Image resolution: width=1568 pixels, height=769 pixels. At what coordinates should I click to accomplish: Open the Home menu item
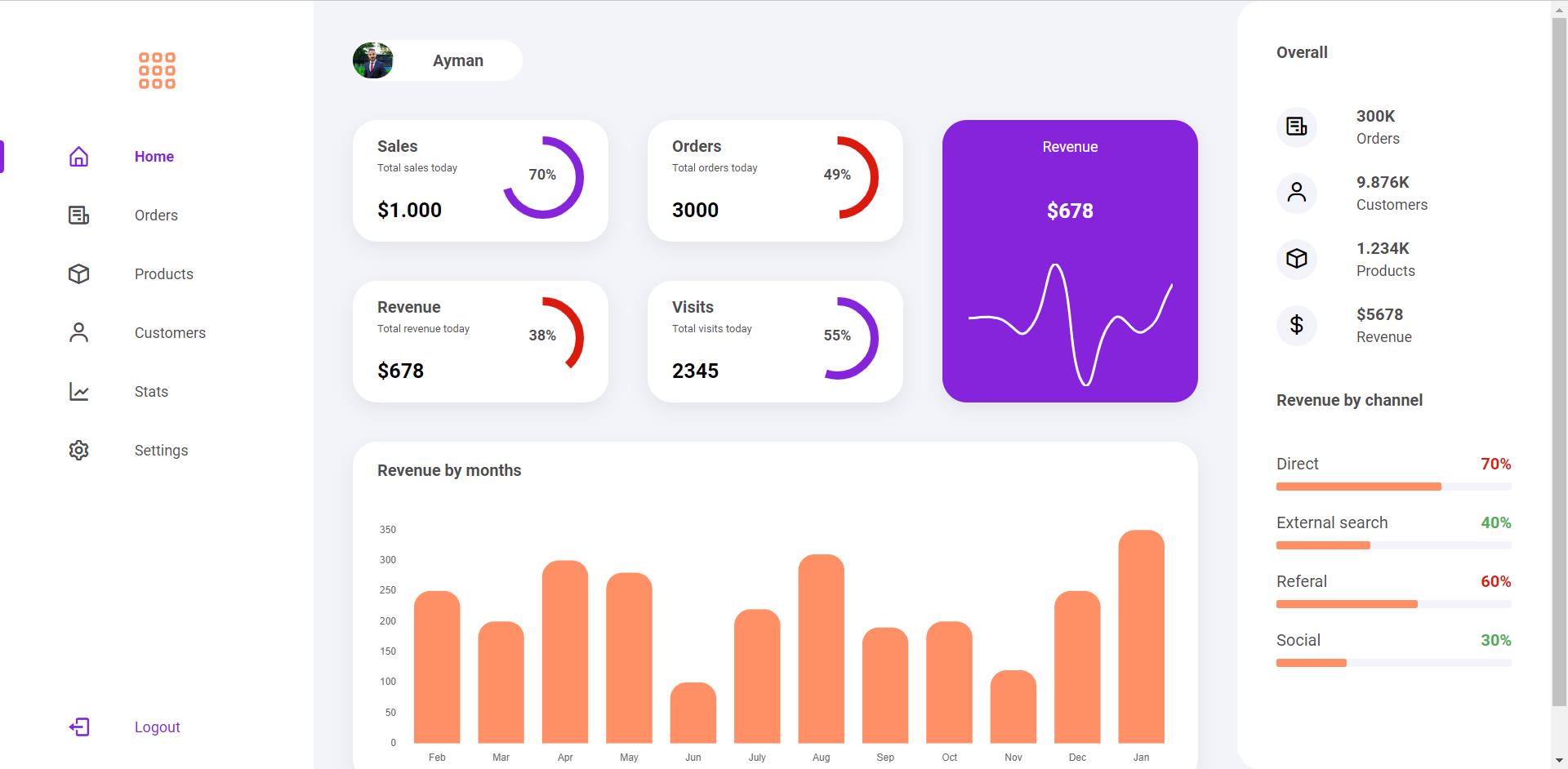(154, 157)
